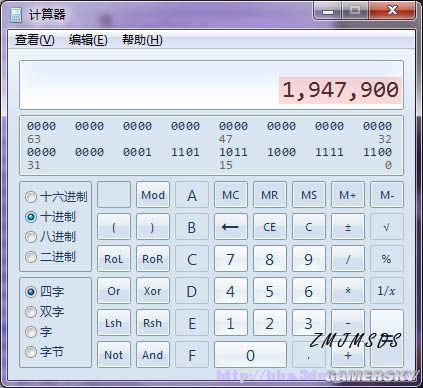Open the 查看(V) View menu
423x388 pixels.
click(x=35, y=40)
